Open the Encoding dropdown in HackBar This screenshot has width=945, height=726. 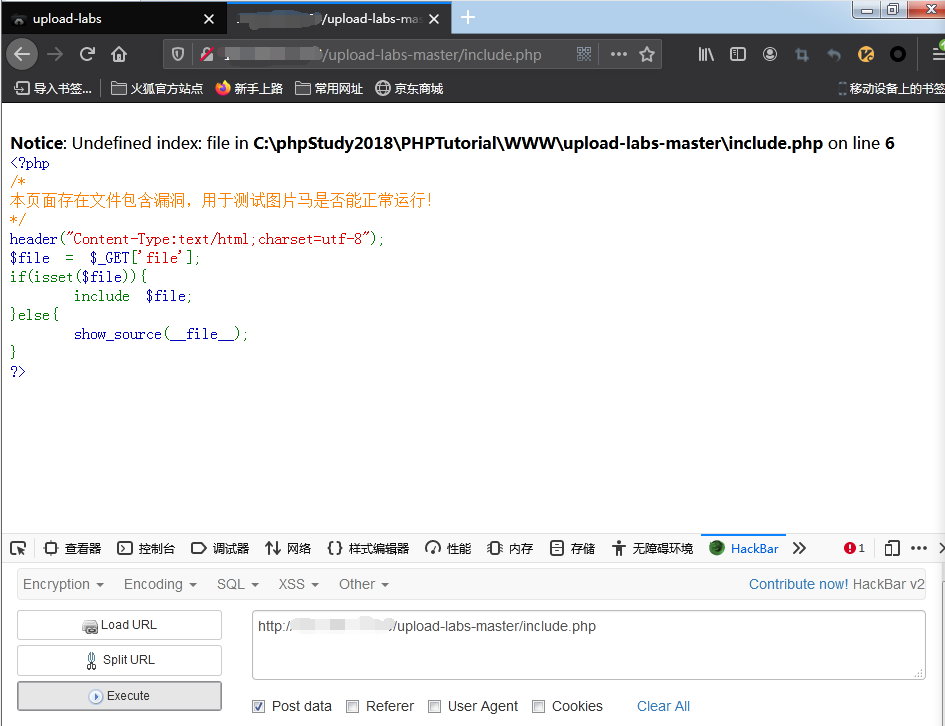(x=159, y=584)
